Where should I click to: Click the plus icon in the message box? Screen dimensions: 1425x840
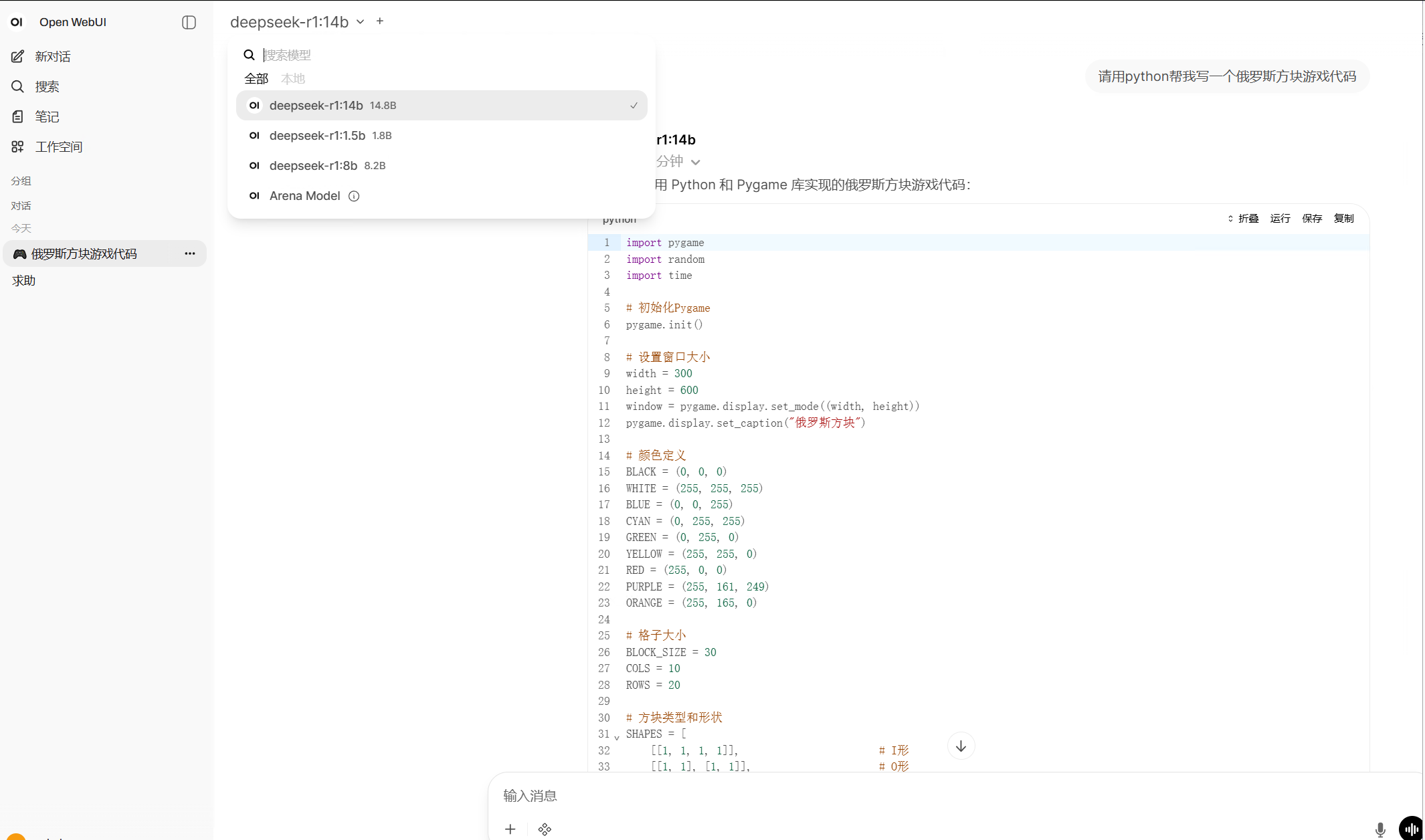coord(510,829)
